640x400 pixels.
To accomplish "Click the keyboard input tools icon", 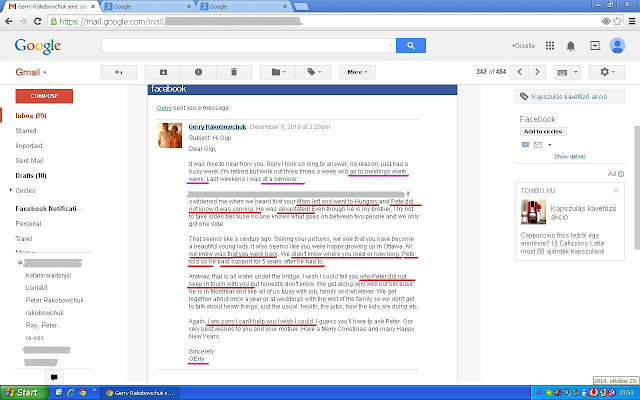I will click(x=562, y=73).
